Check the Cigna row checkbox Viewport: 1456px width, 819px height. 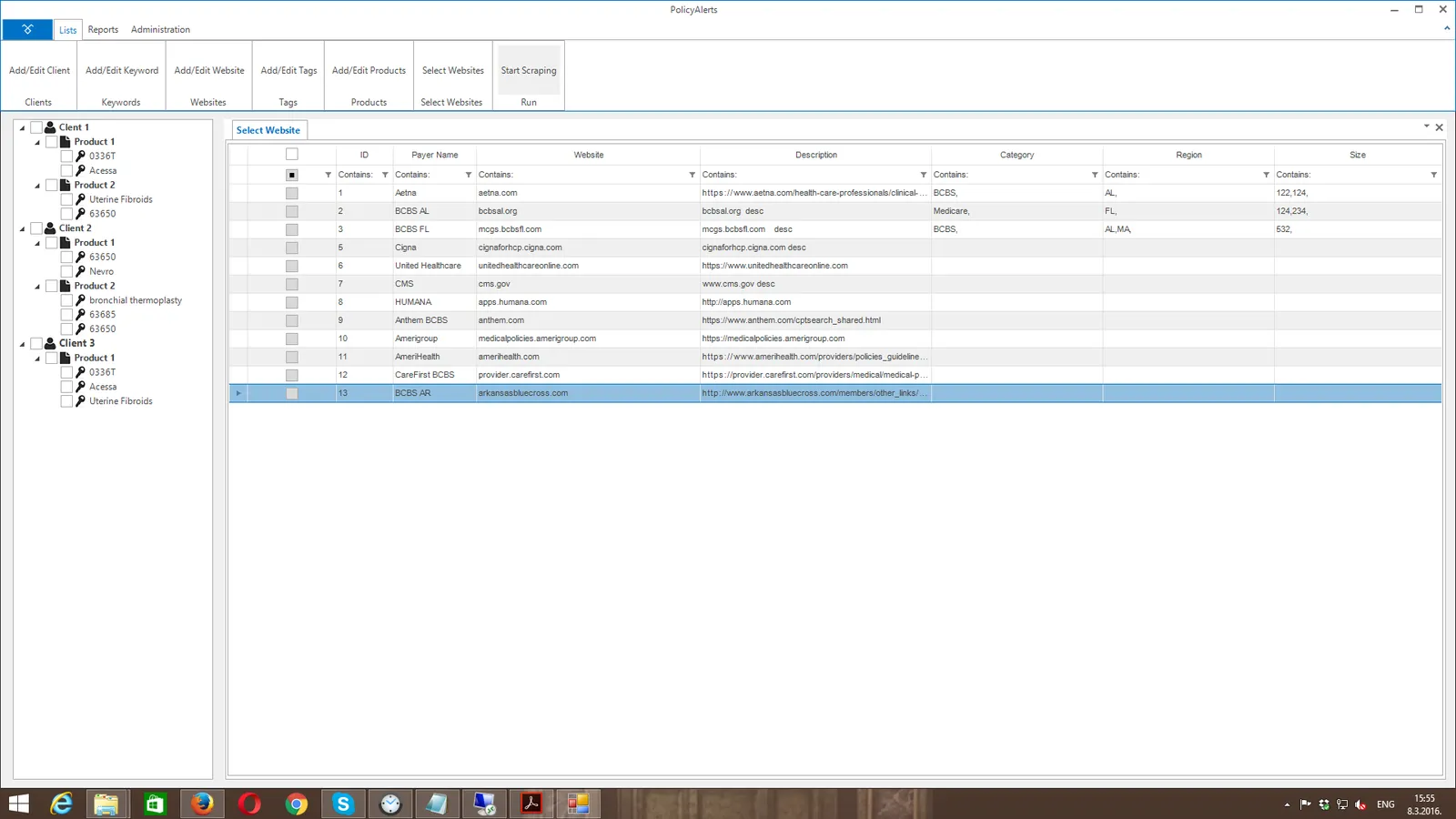click(292, 248)
